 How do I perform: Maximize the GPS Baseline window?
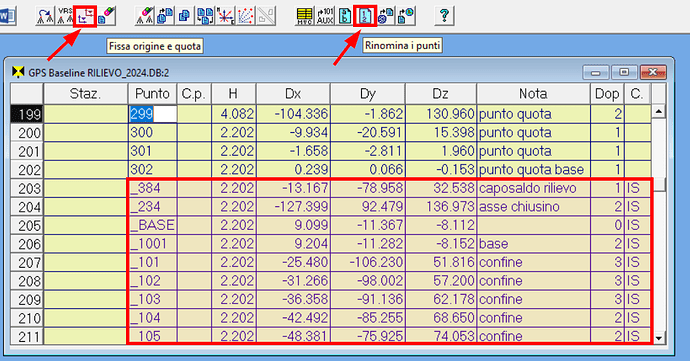point(624,72)
